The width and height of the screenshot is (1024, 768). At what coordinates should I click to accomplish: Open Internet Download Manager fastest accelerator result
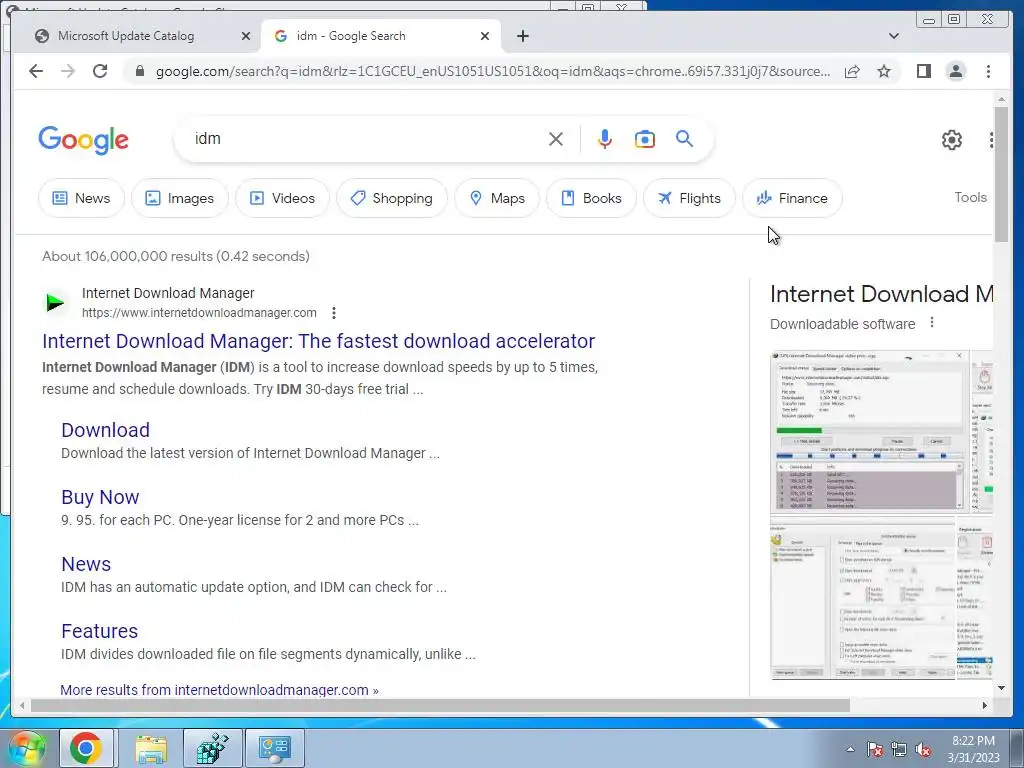(x=318, y=341)
